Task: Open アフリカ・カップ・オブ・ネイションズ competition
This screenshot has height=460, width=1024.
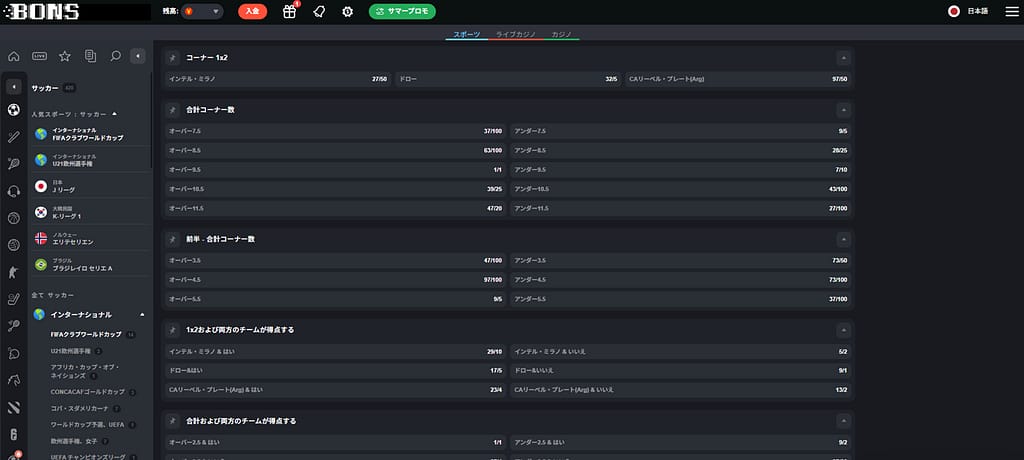Action: click(x=85, y=372)
